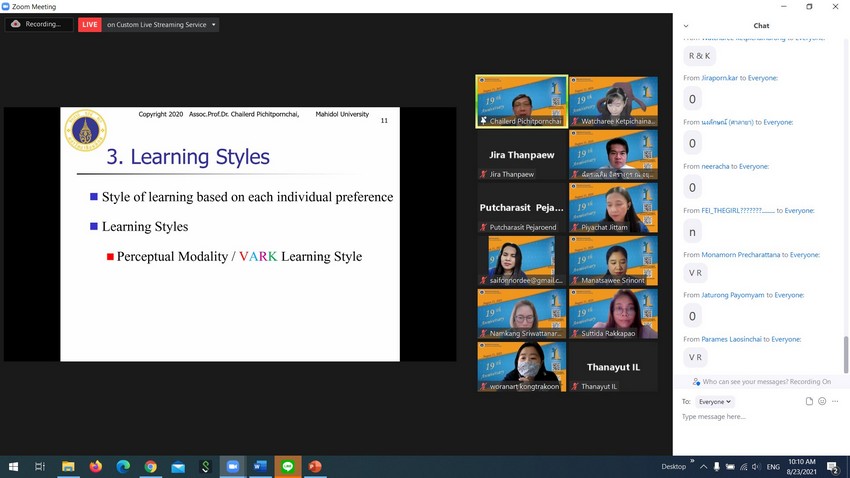Select Chailerd Pichitpornchai's video thumbnail
The height and width of the screenshot is (478, 850).
[521, 101]
